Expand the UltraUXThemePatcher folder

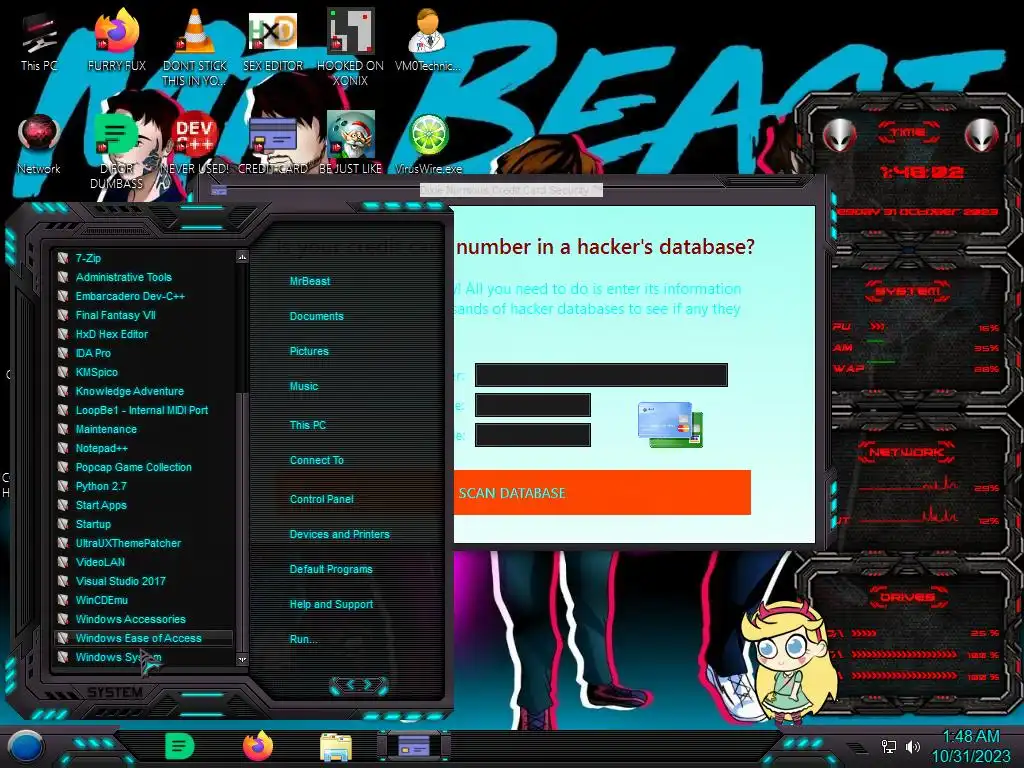(x=128, y=543)
